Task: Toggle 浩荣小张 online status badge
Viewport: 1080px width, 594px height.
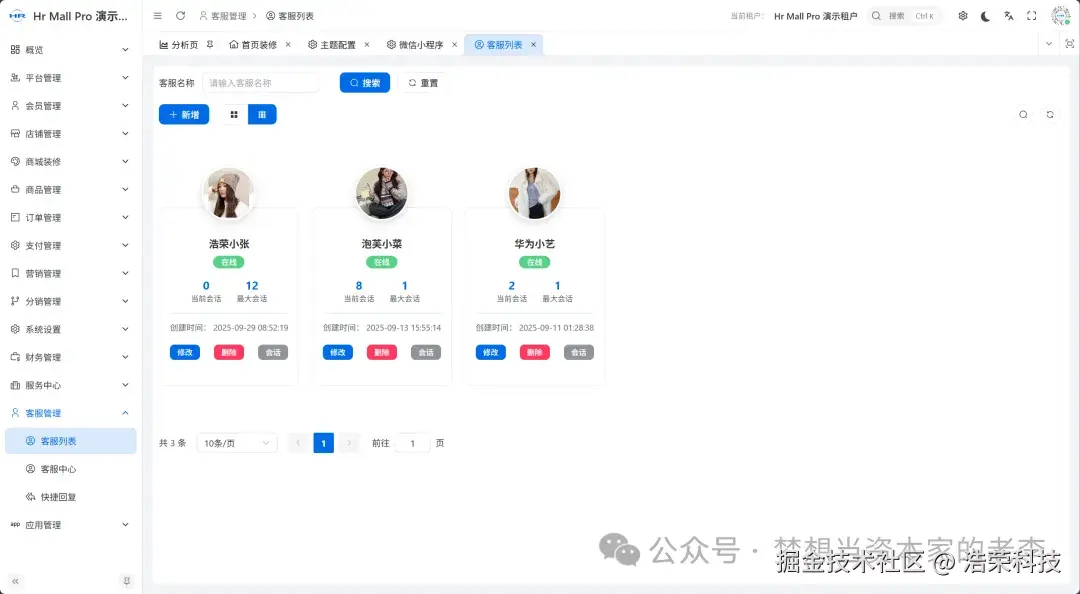Action: coord(229,261)
